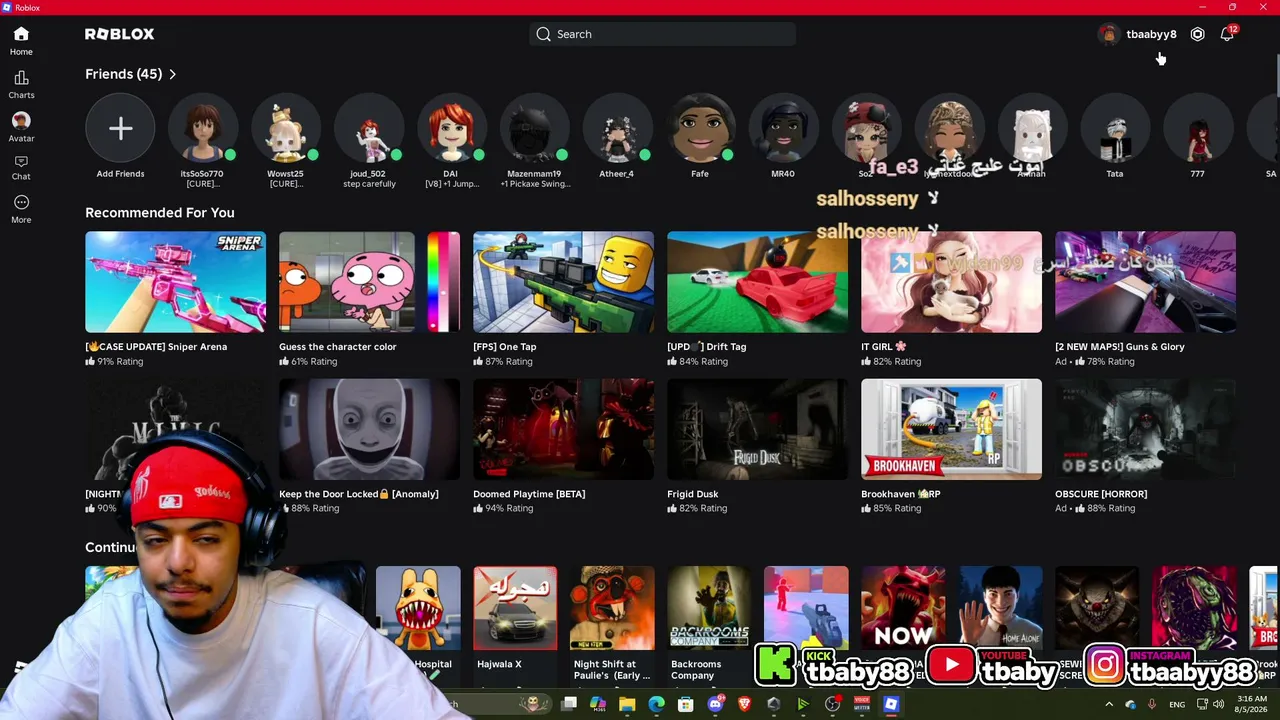The height and width of the screenshot is (720, 1280).
Task: Click the 'Frigid Dusk' title text
Action: [693, 494]
